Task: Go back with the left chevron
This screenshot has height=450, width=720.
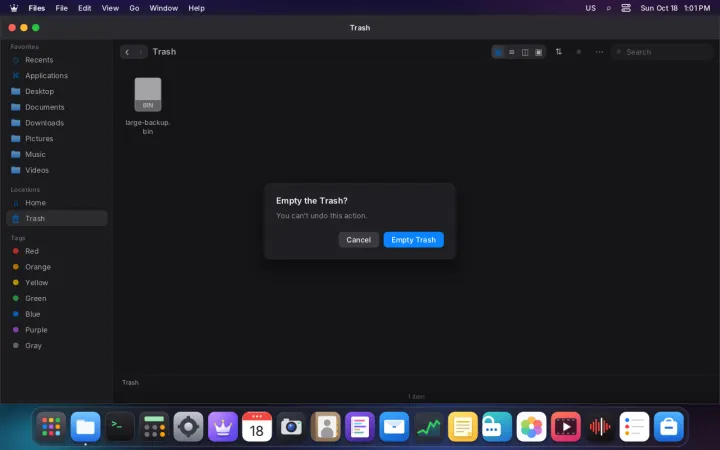Action: tap(127, 52)
